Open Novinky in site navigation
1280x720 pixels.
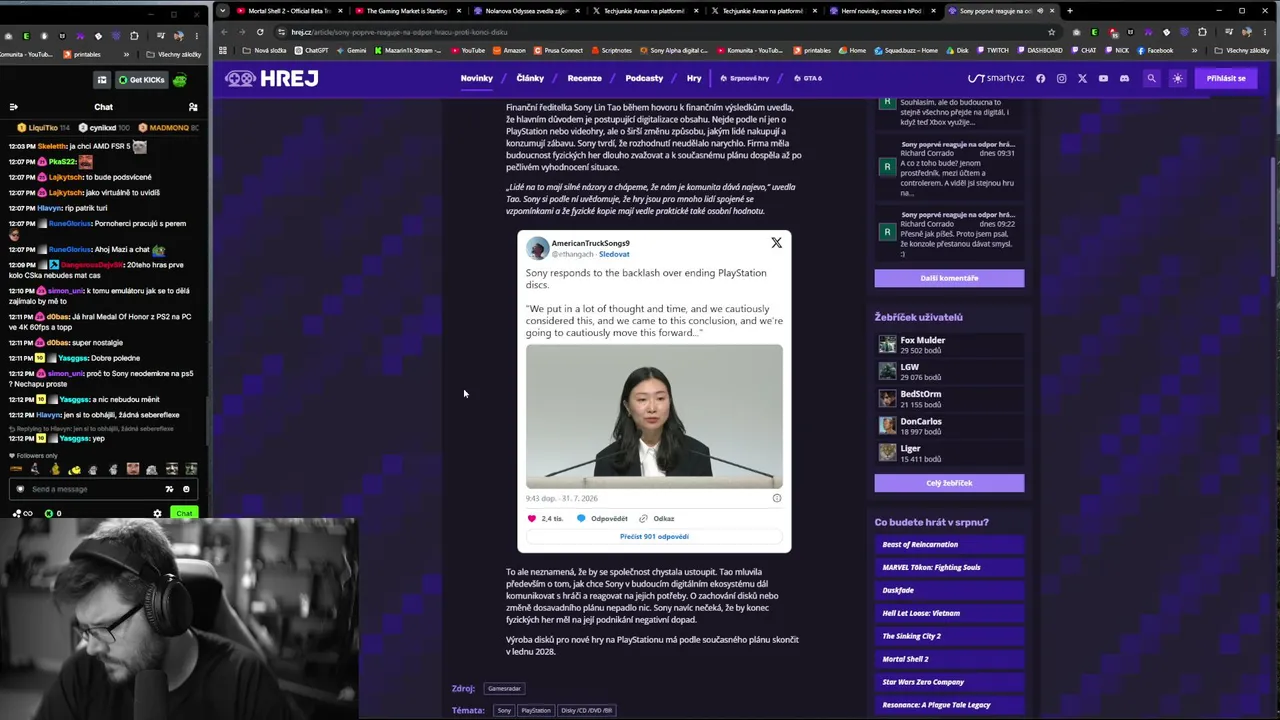click(477, 78)
